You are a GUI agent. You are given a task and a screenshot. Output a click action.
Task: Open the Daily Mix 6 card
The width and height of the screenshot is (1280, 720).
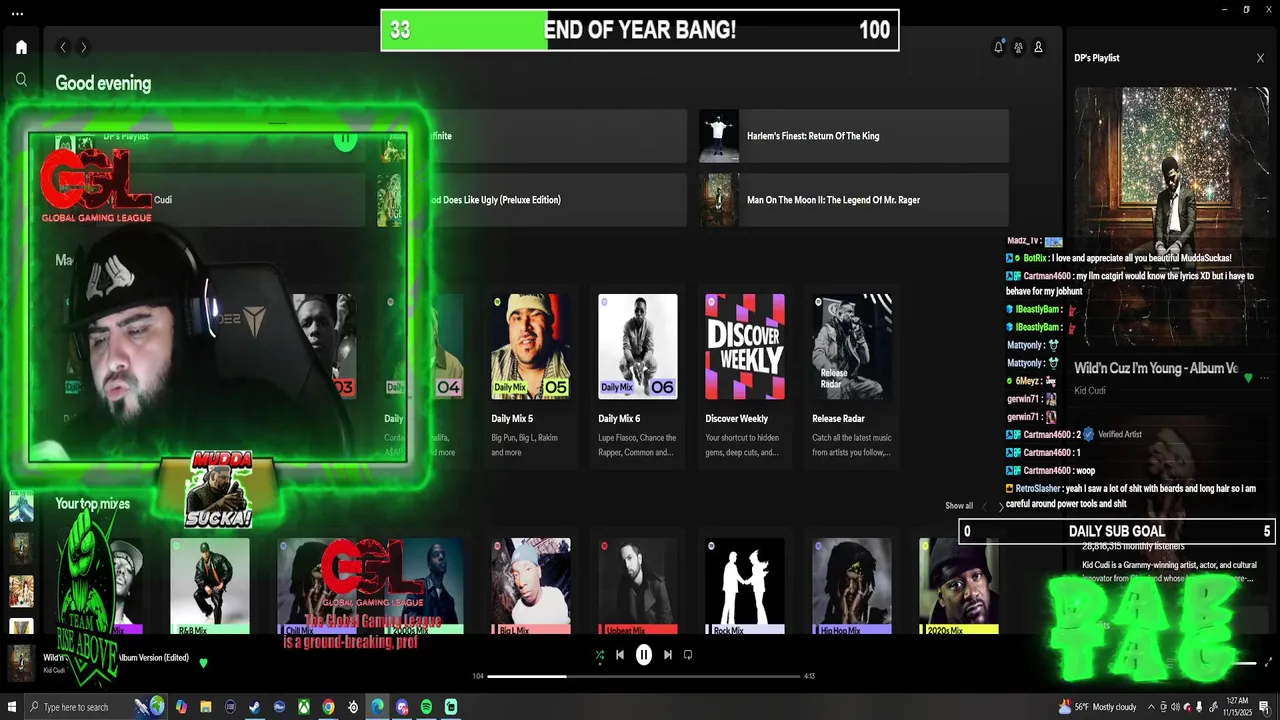click(638, 378)
